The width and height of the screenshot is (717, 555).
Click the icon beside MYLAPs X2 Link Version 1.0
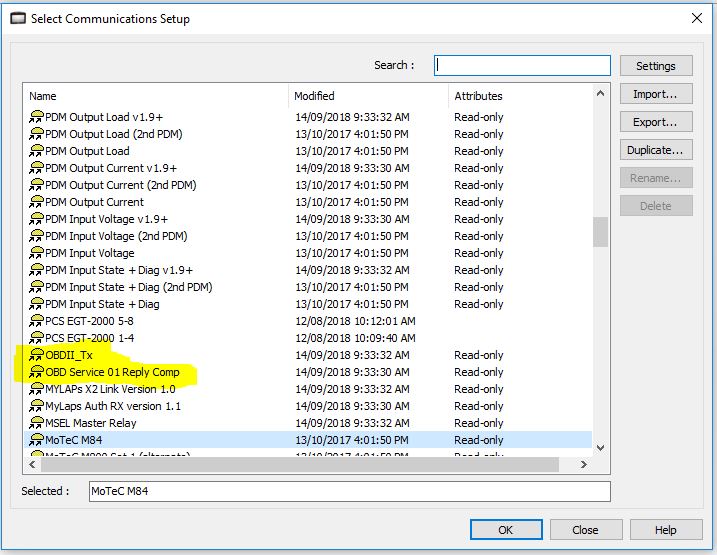37,389
